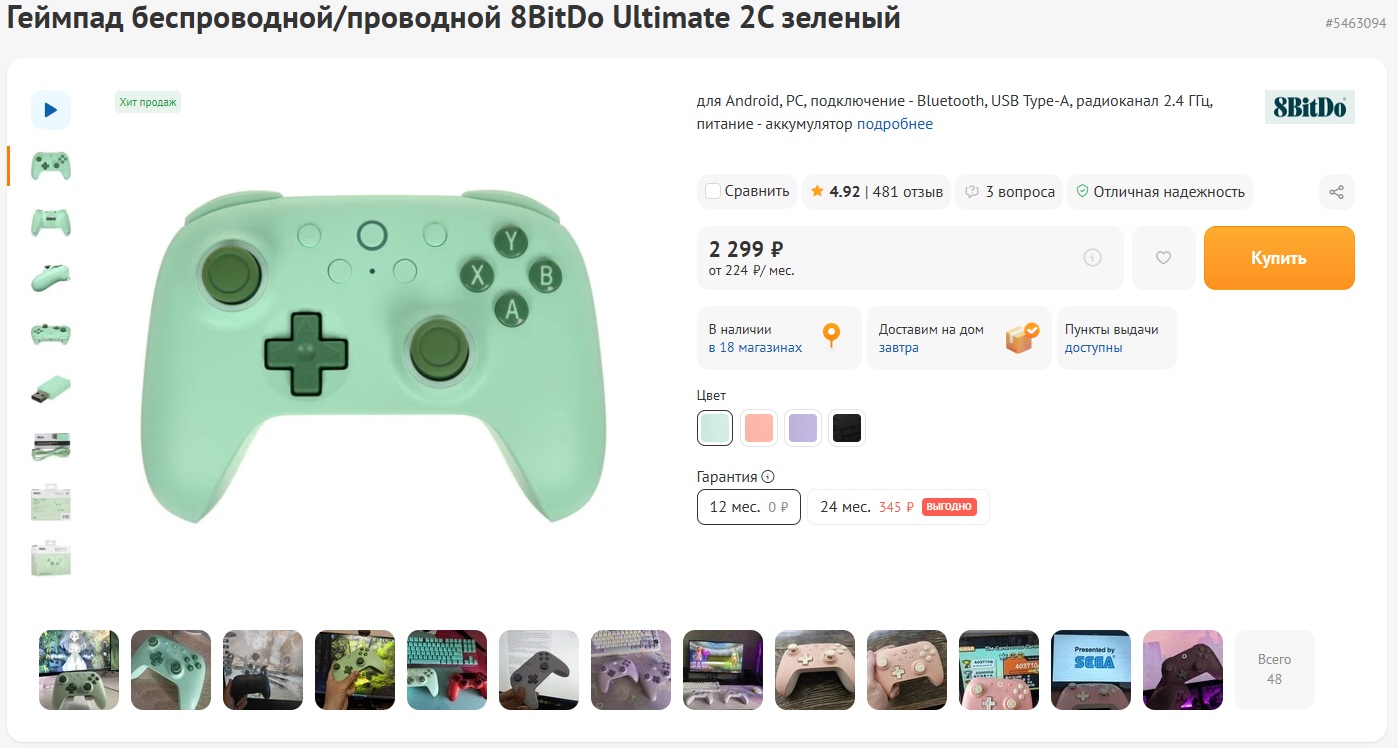
Task: Tick the Сравнить checkbox
Action: pyautogui.click(x=713, y=191)
